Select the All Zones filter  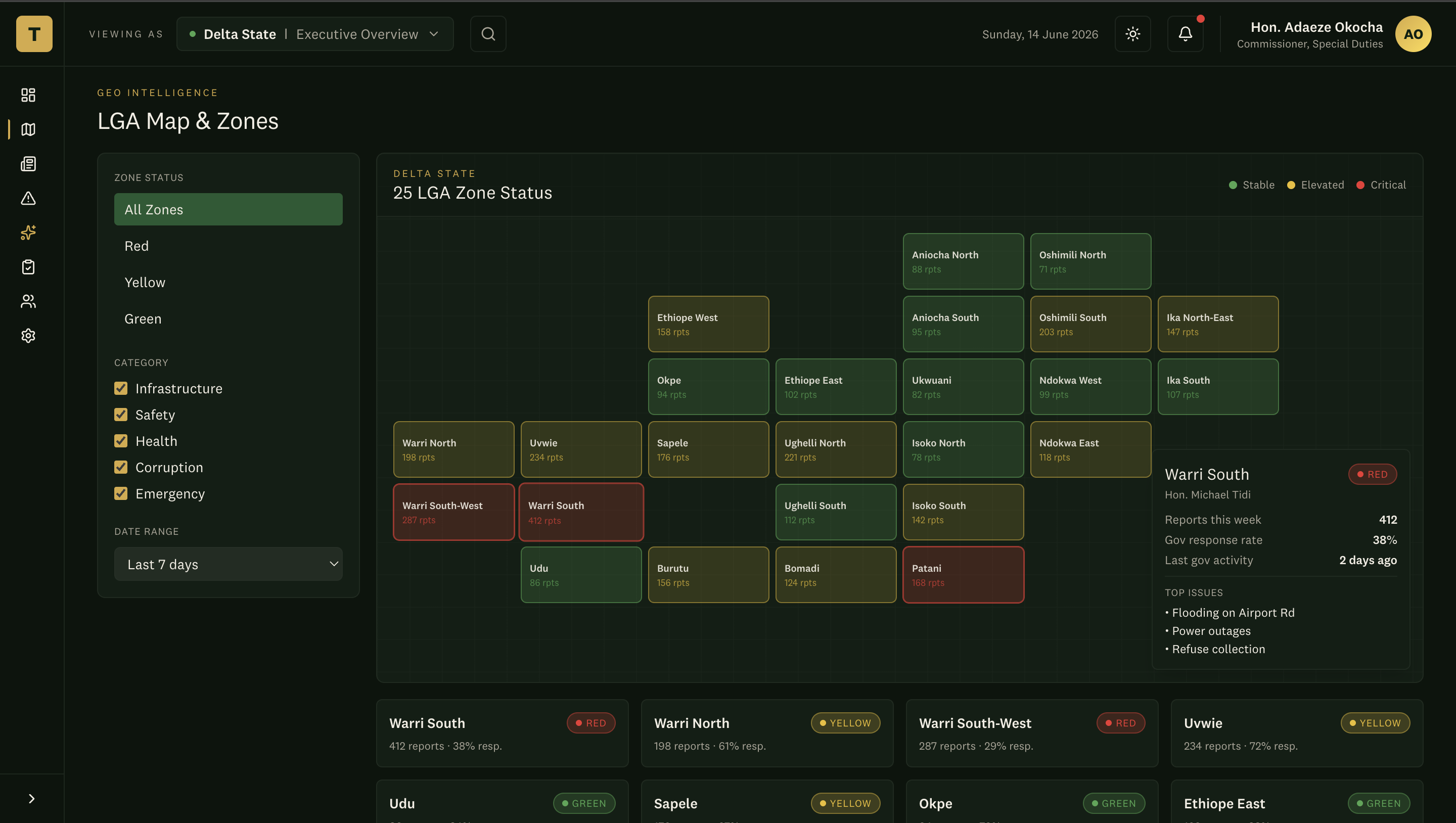(229, 209)
